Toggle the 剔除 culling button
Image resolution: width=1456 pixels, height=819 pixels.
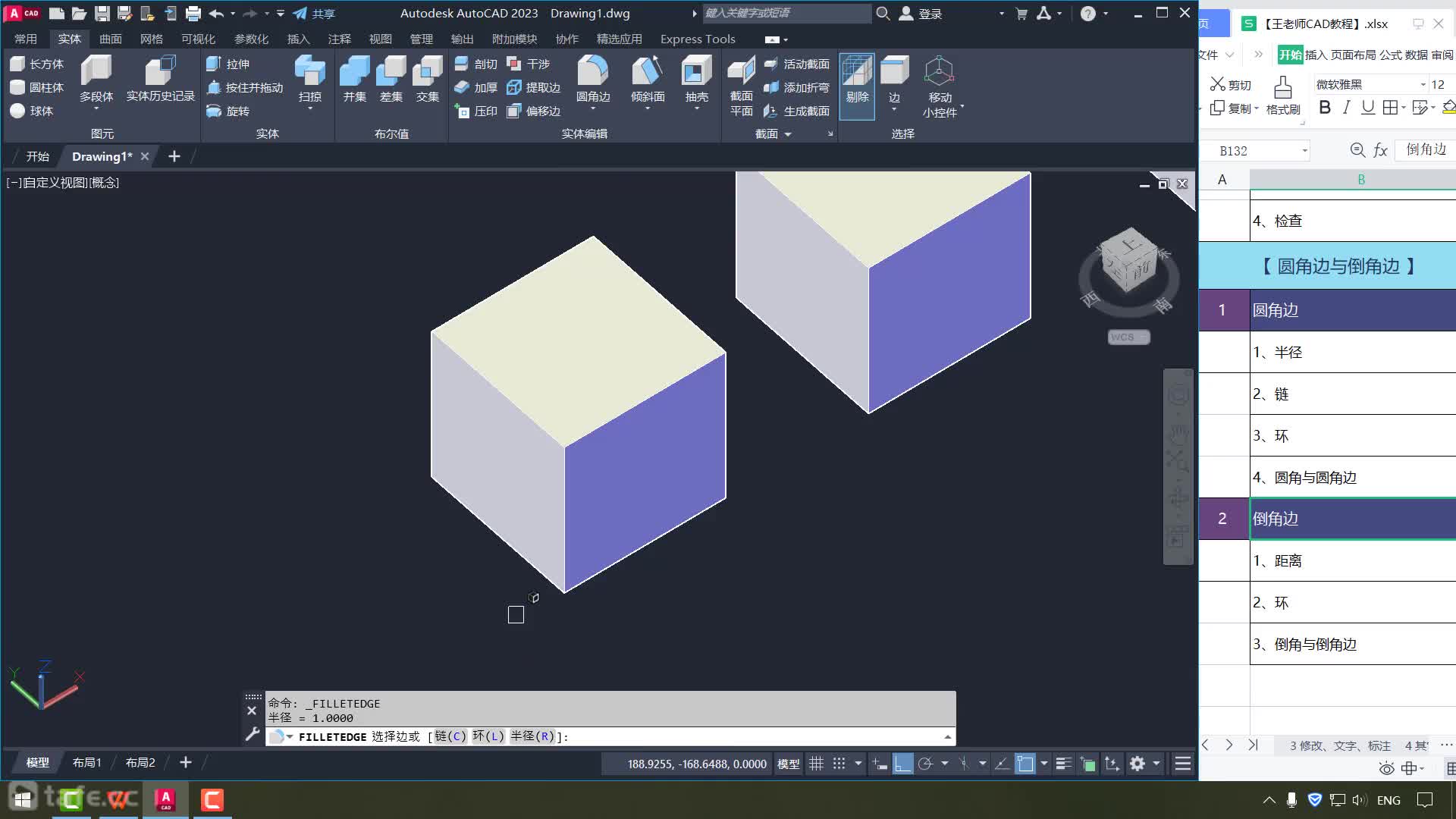(857, 85)
